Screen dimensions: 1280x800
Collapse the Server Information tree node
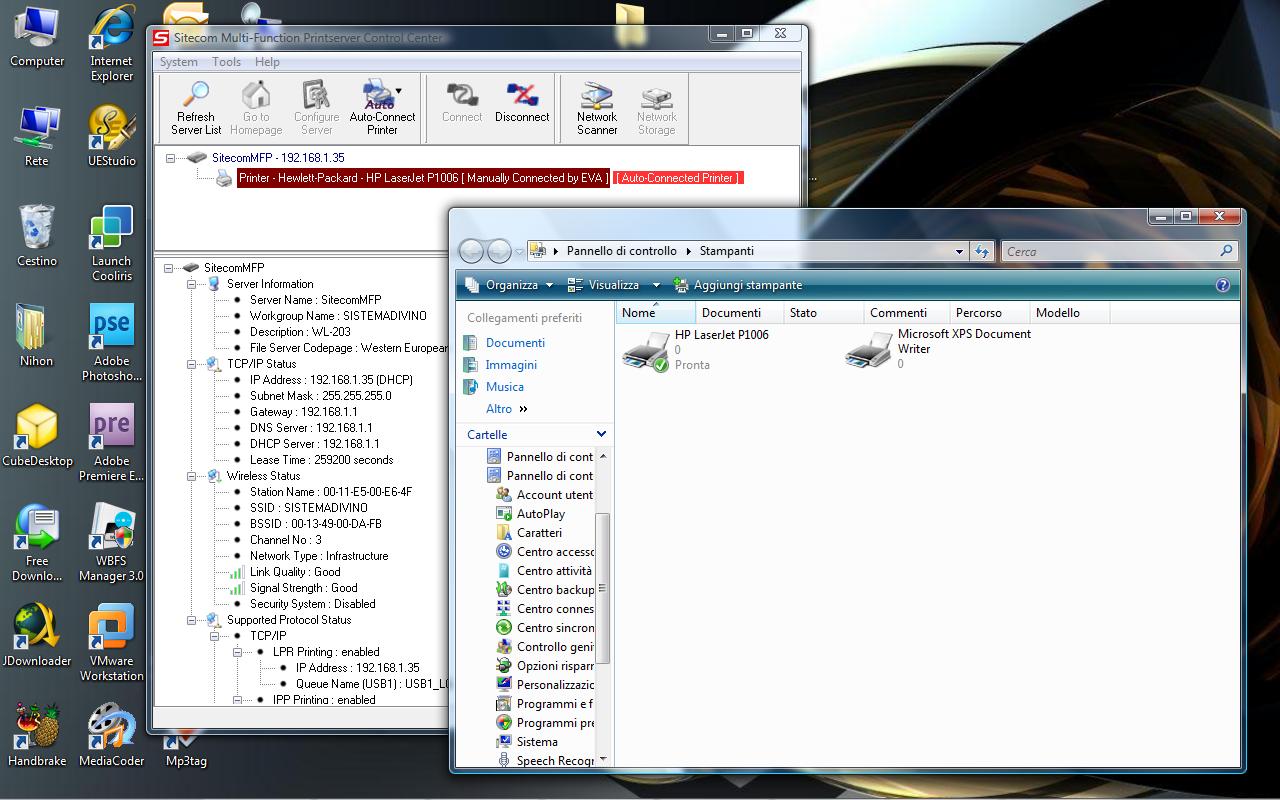[193, 284]
